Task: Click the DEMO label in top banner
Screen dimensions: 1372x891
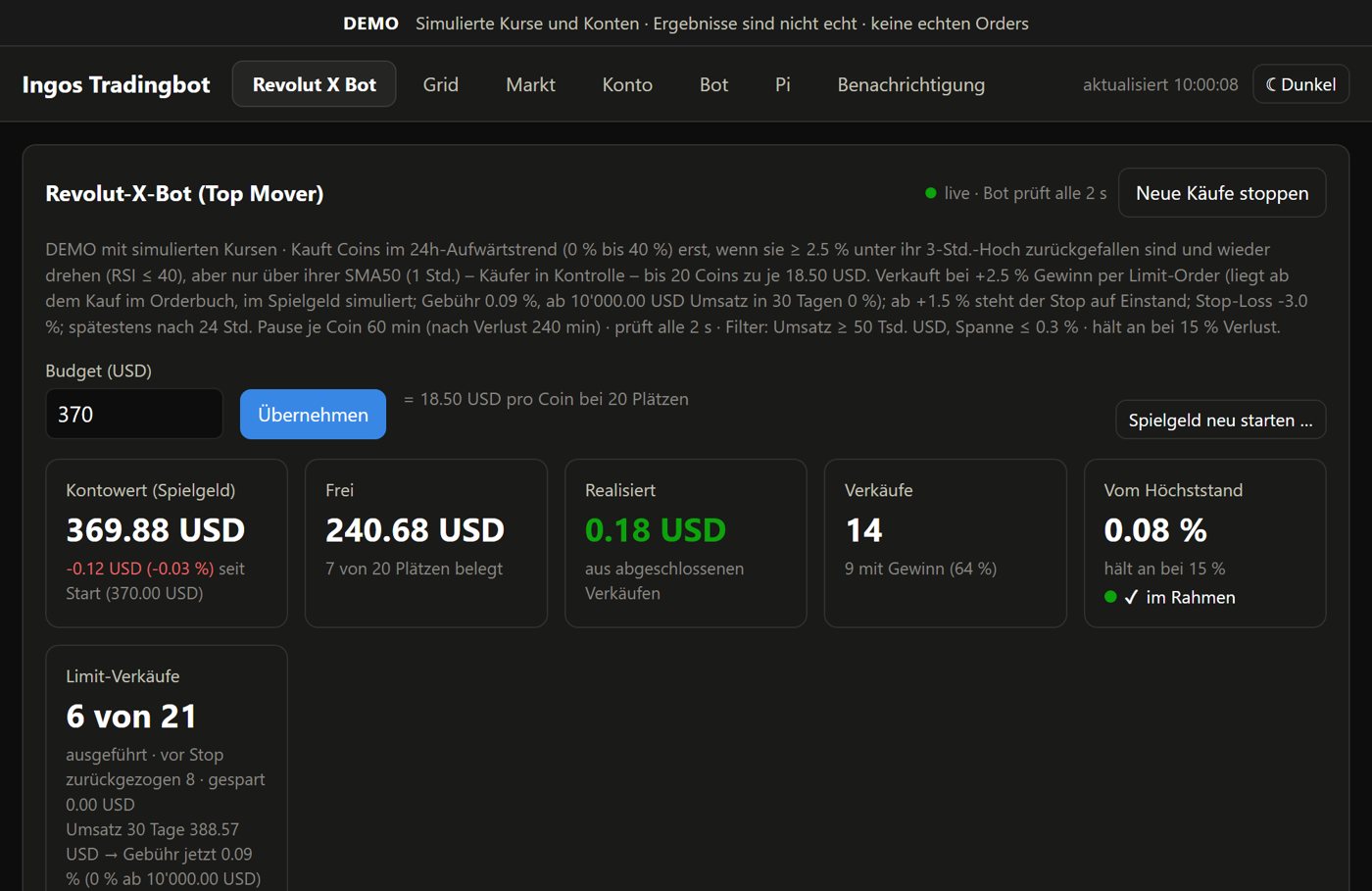Action: coord(370,24)
